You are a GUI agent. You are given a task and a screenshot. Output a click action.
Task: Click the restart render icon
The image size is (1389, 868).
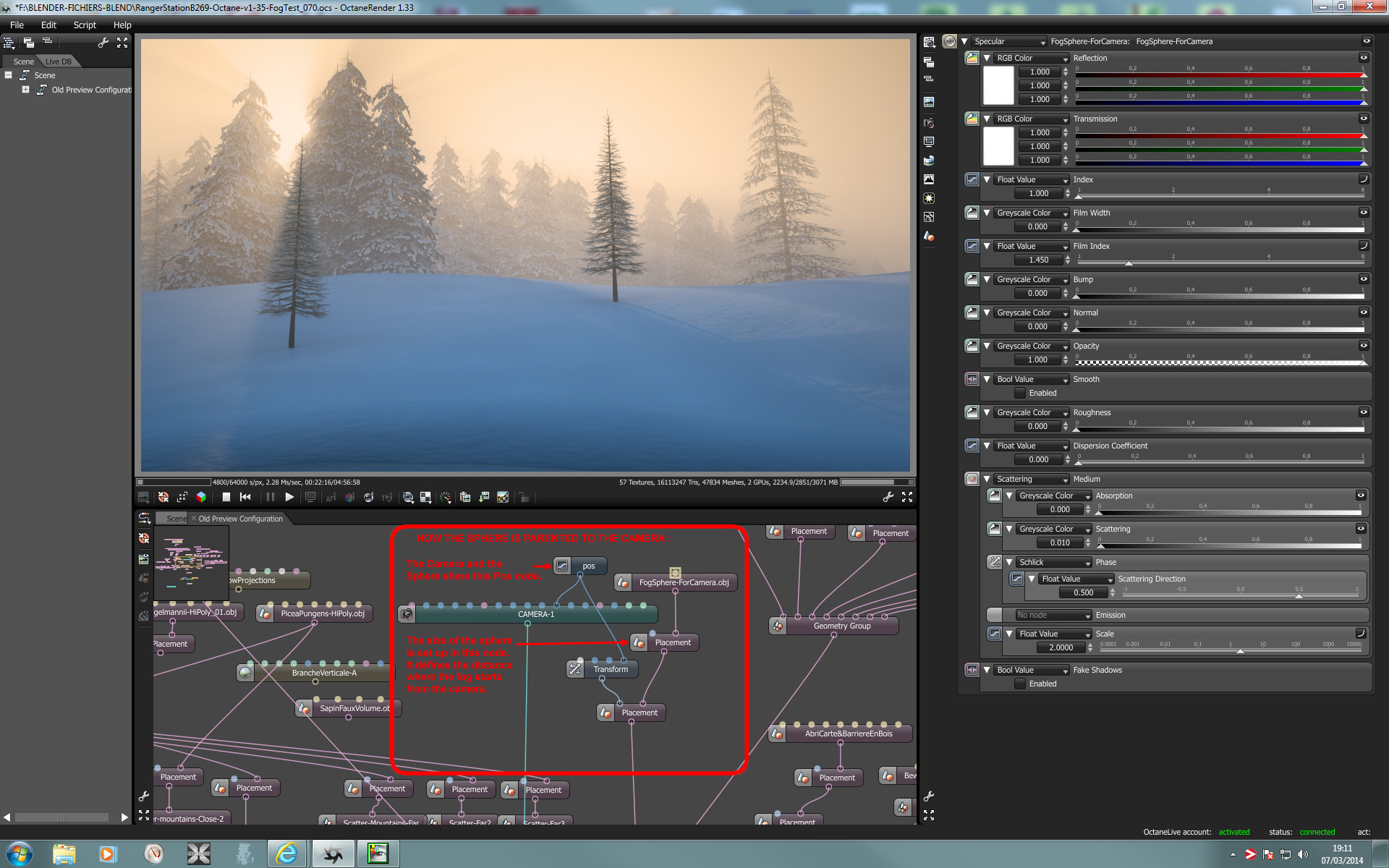[x=245, y=497]
